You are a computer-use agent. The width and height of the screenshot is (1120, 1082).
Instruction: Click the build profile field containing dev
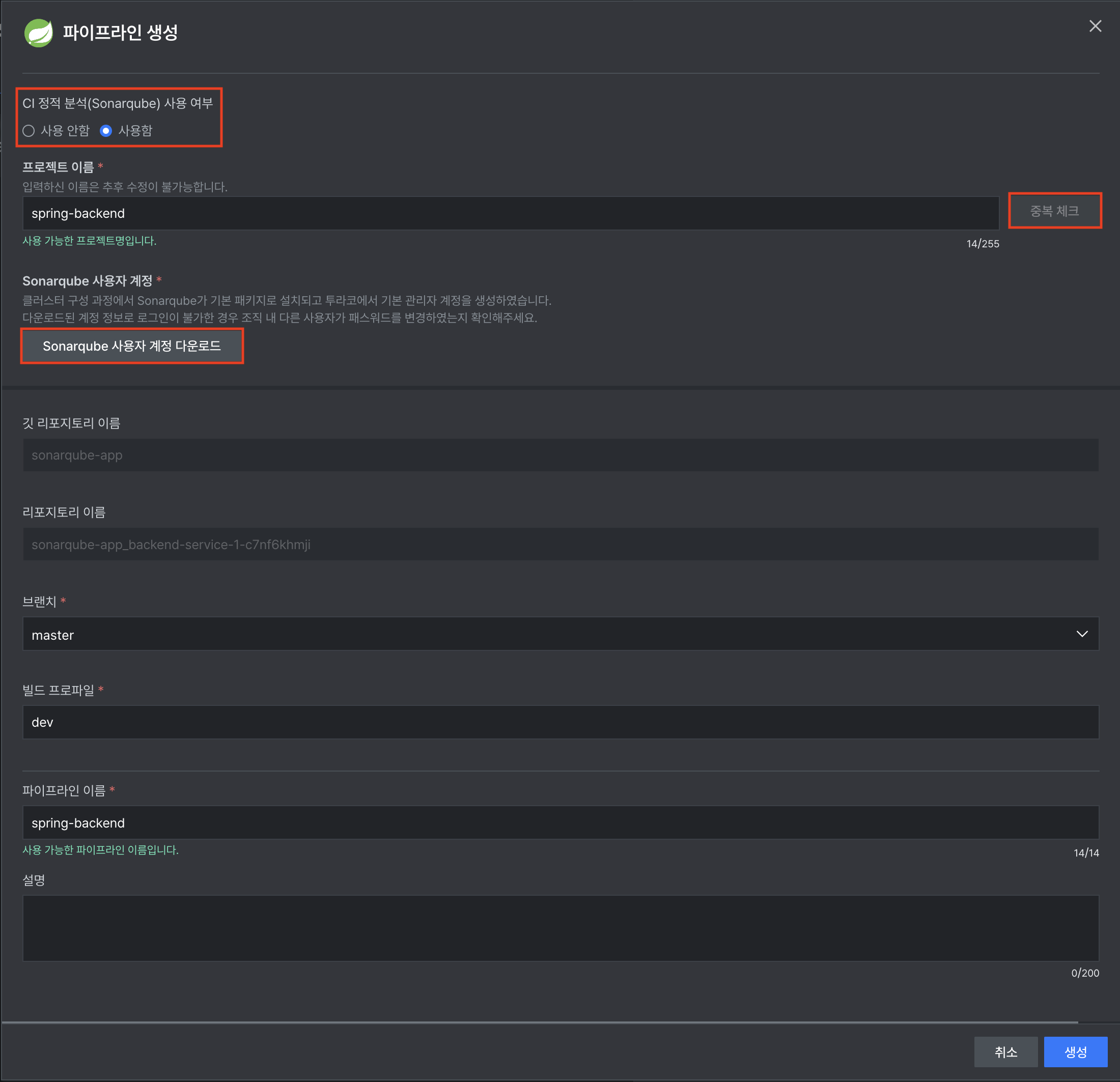coord(560,722)
